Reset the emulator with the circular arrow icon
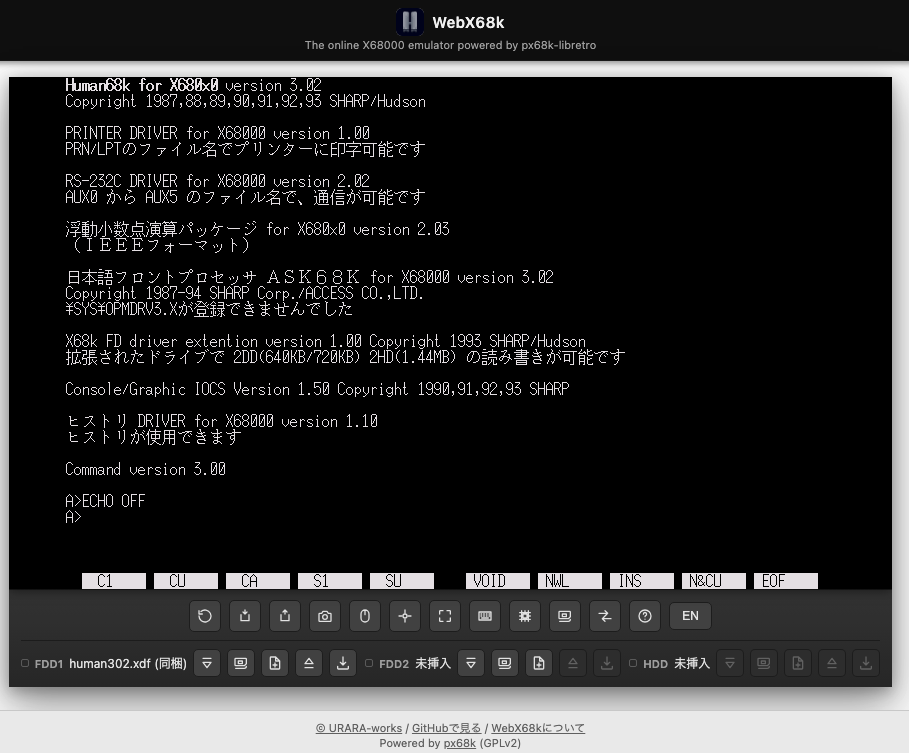This screenshot has width=909, height=753. (205, 616)
